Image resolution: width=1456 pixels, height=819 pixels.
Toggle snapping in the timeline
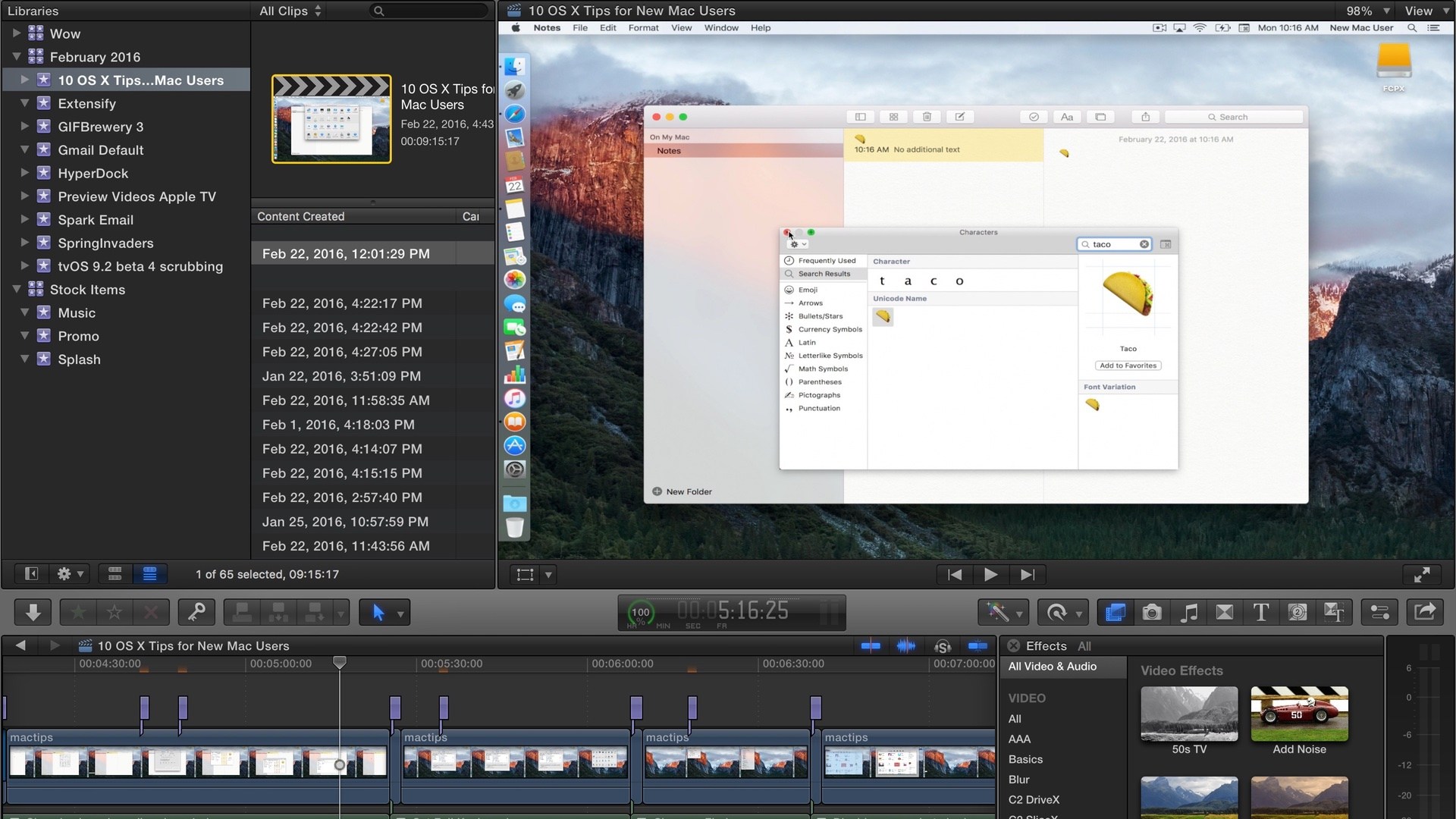978,646
